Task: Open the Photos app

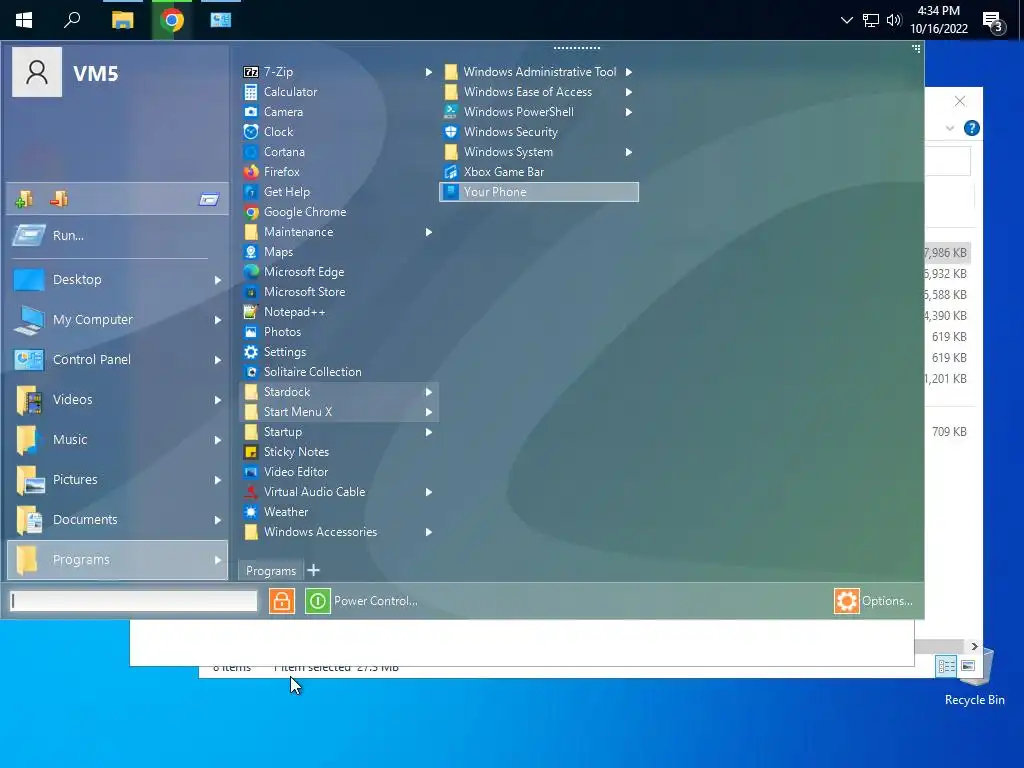Action: 338,332
